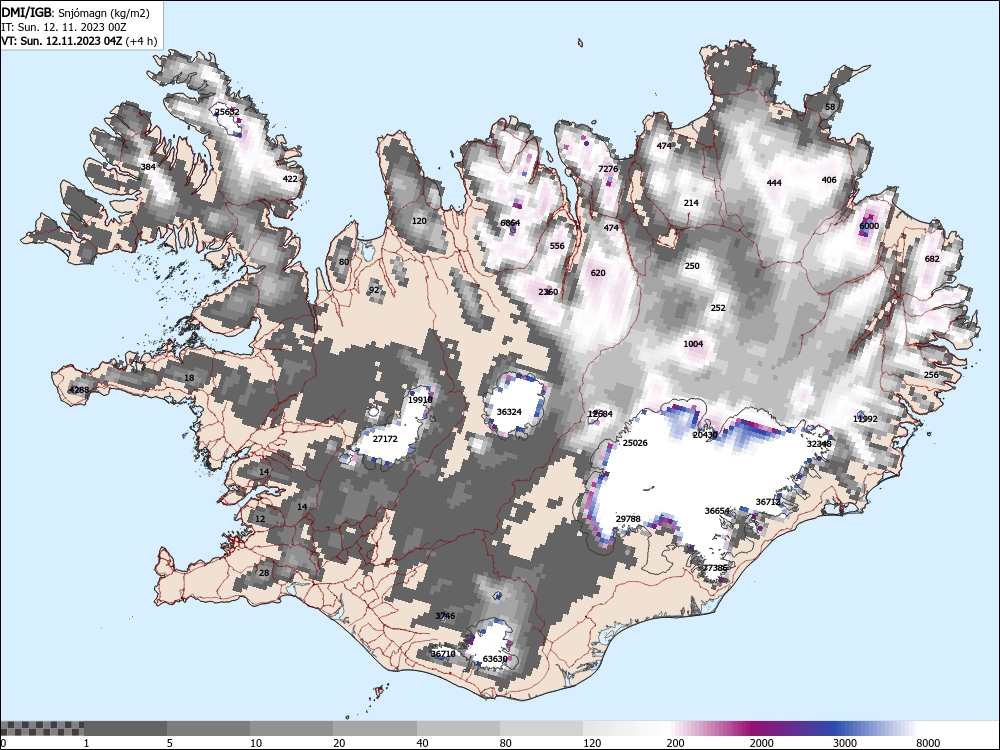
Task: Click the east value 256
Action: click(x=931, y=375)
